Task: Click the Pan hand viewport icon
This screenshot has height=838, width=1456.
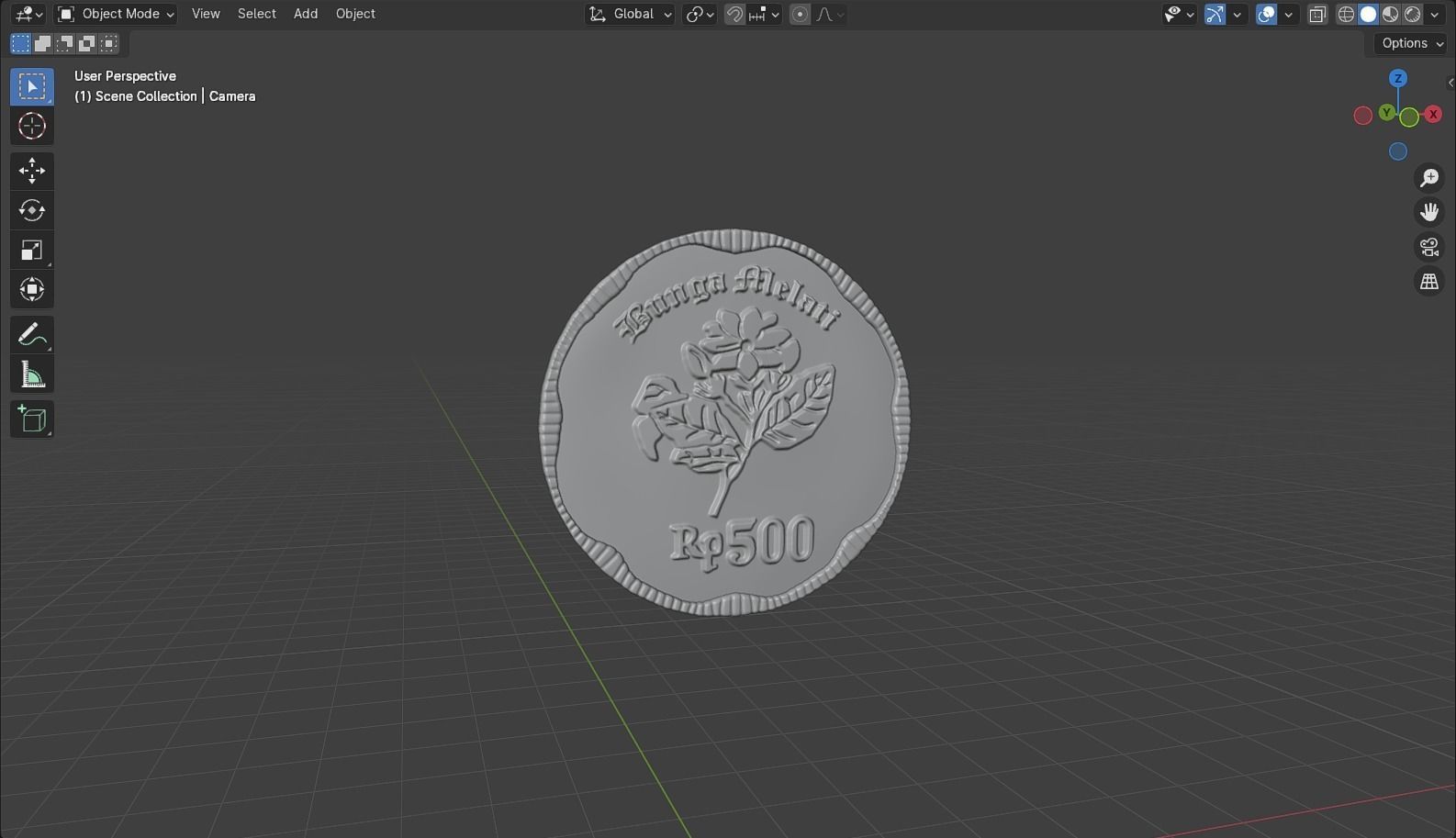Action: point(1429,212)
